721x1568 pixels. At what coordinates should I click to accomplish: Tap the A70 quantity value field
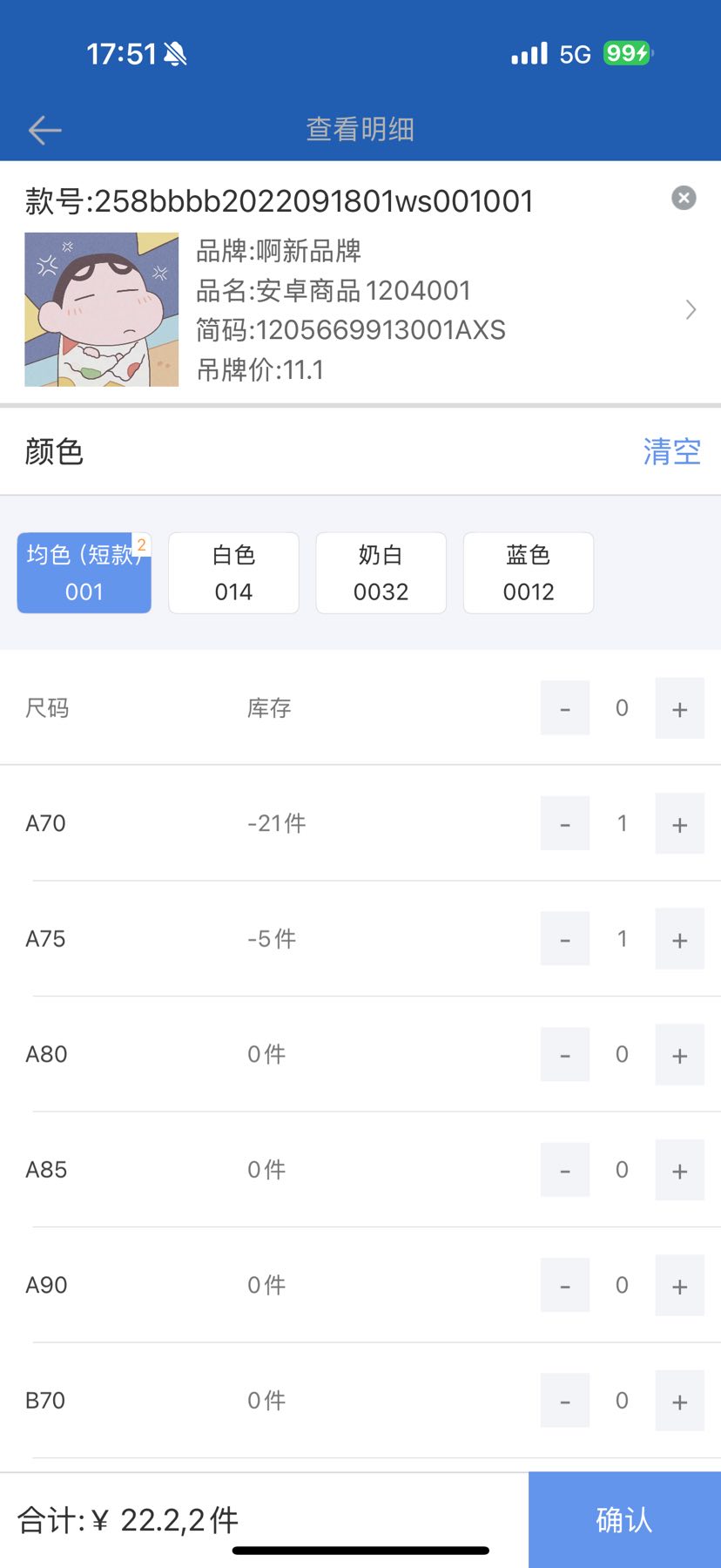click(x=622, y=823)
